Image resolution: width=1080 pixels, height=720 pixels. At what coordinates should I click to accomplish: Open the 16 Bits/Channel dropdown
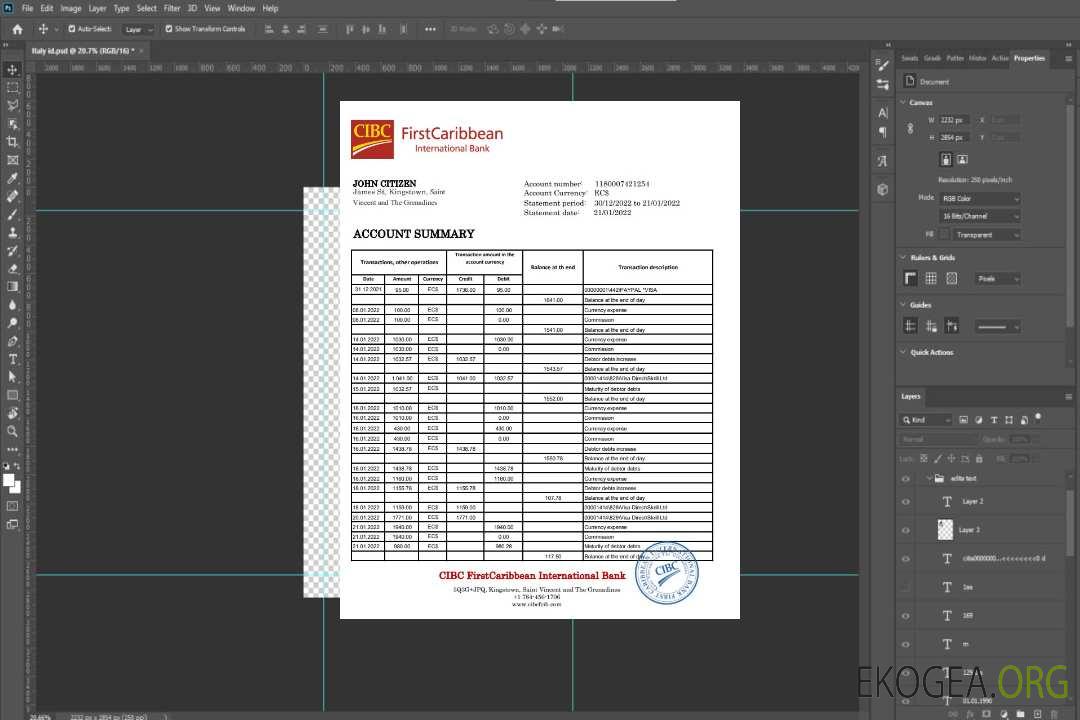980,216
